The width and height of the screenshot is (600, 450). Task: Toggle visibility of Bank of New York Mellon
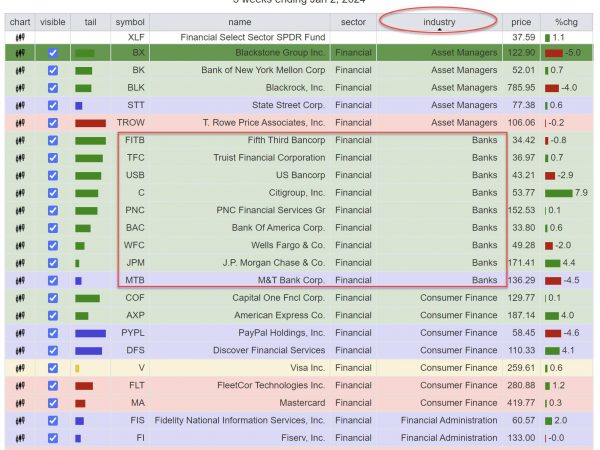point(53,70)
